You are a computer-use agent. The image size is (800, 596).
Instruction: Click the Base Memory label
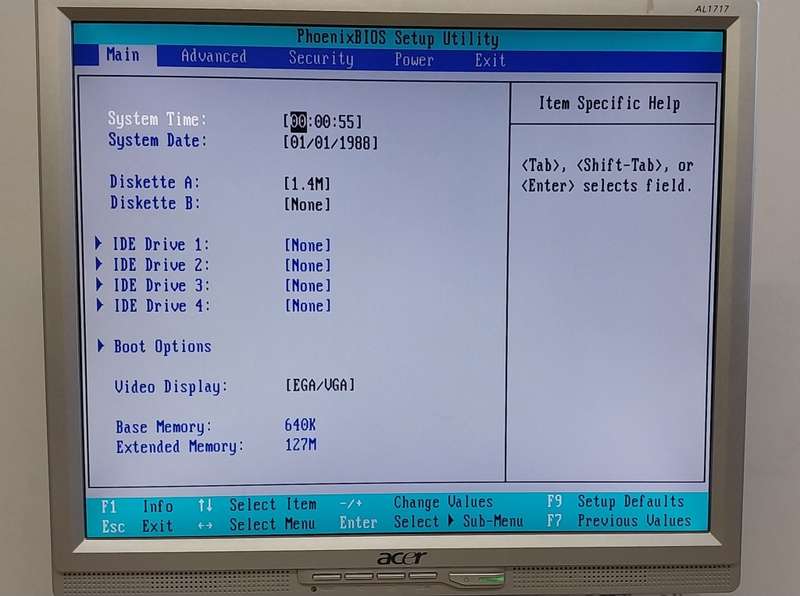tap(163, 427)
